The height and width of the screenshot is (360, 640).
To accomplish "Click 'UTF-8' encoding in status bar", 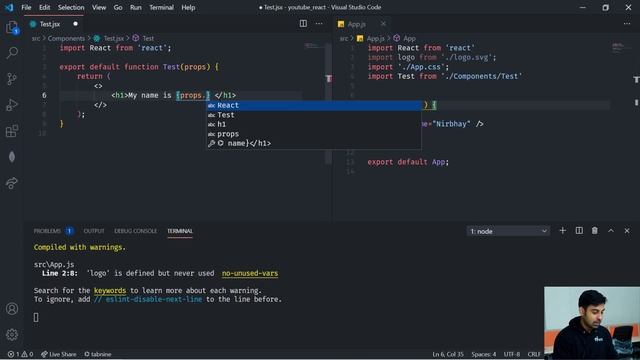I will coord(512,354).
